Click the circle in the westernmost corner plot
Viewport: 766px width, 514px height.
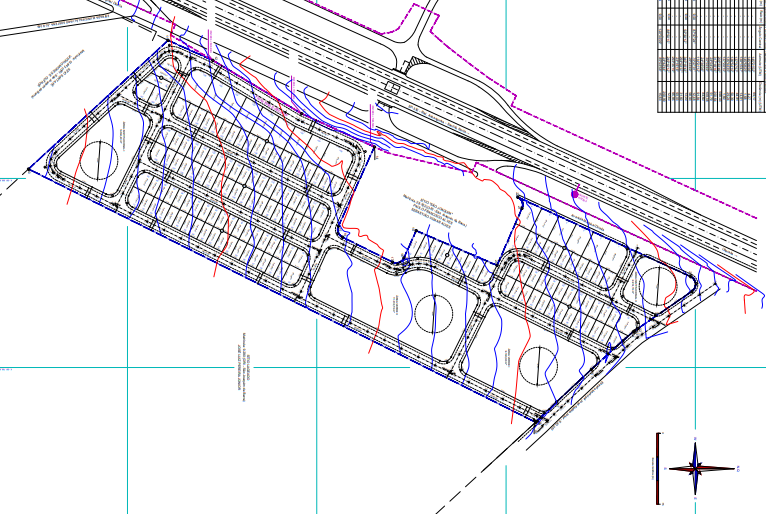[x=99, y=160]
